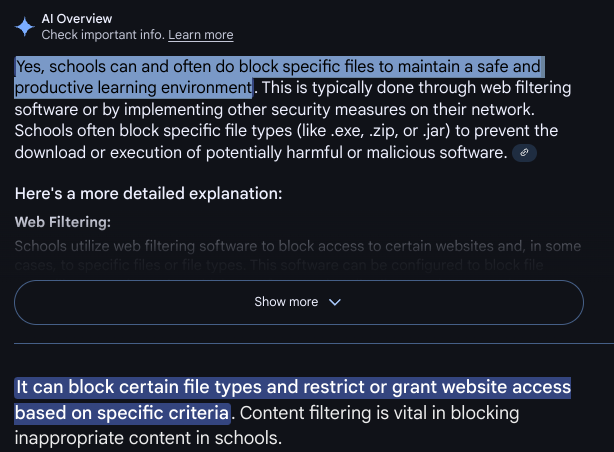Click the Web Filtering heading

[x=63, y=222]
